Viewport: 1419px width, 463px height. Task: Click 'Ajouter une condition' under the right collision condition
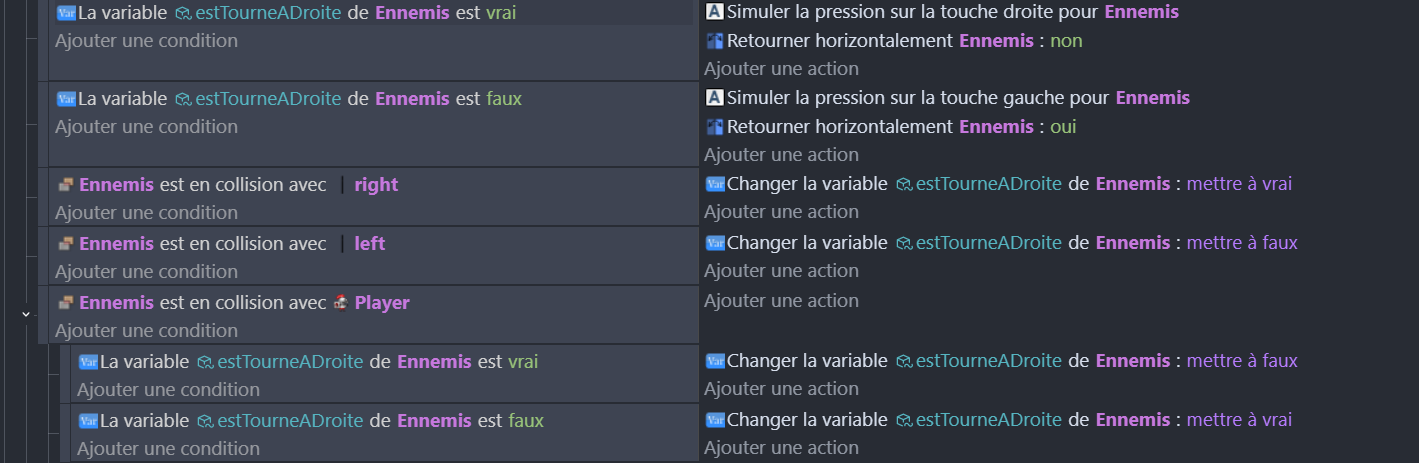point(146,213)
